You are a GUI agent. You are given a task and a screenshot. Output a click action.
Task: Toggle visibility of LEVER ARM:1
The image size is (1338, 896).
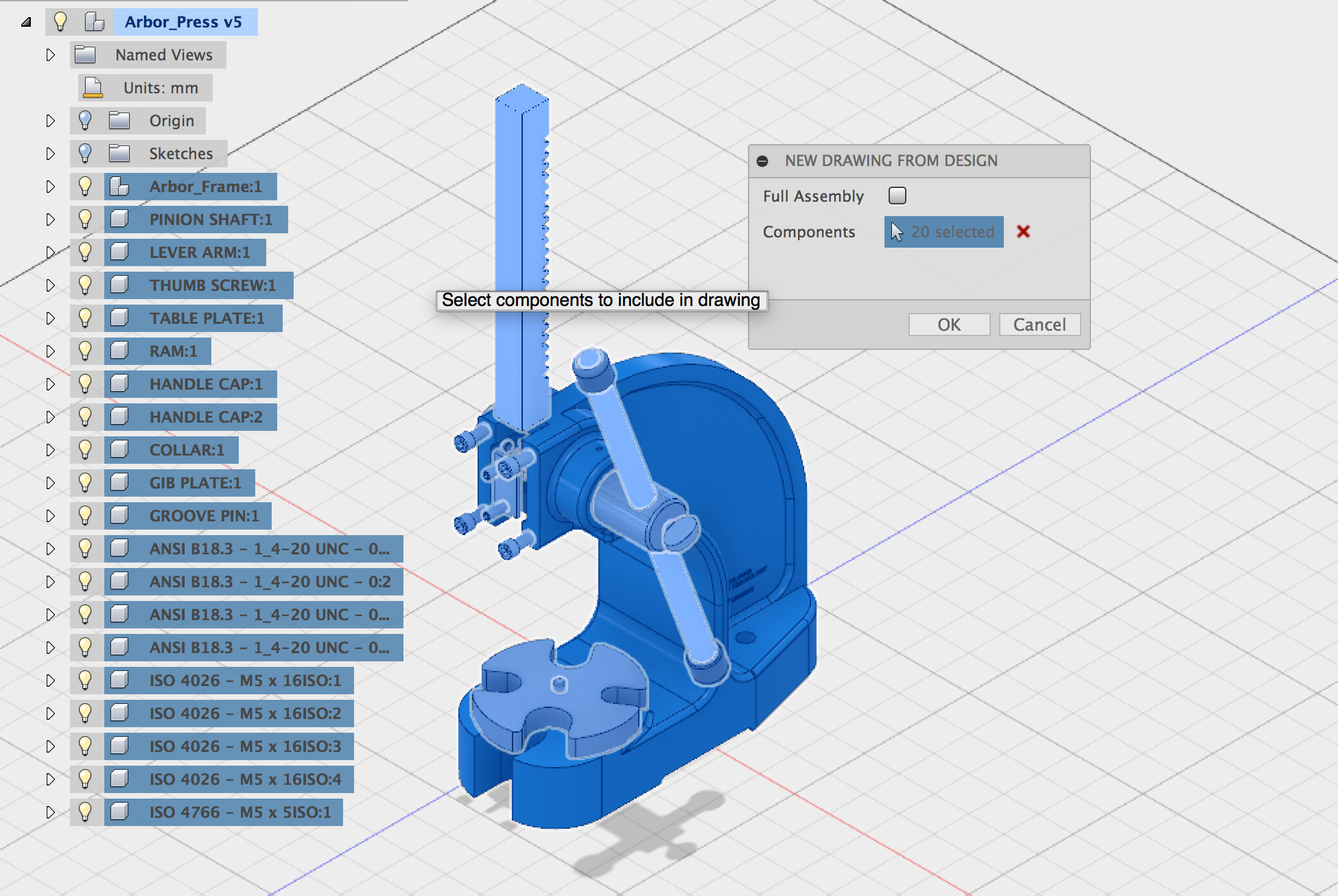[85, 252]
